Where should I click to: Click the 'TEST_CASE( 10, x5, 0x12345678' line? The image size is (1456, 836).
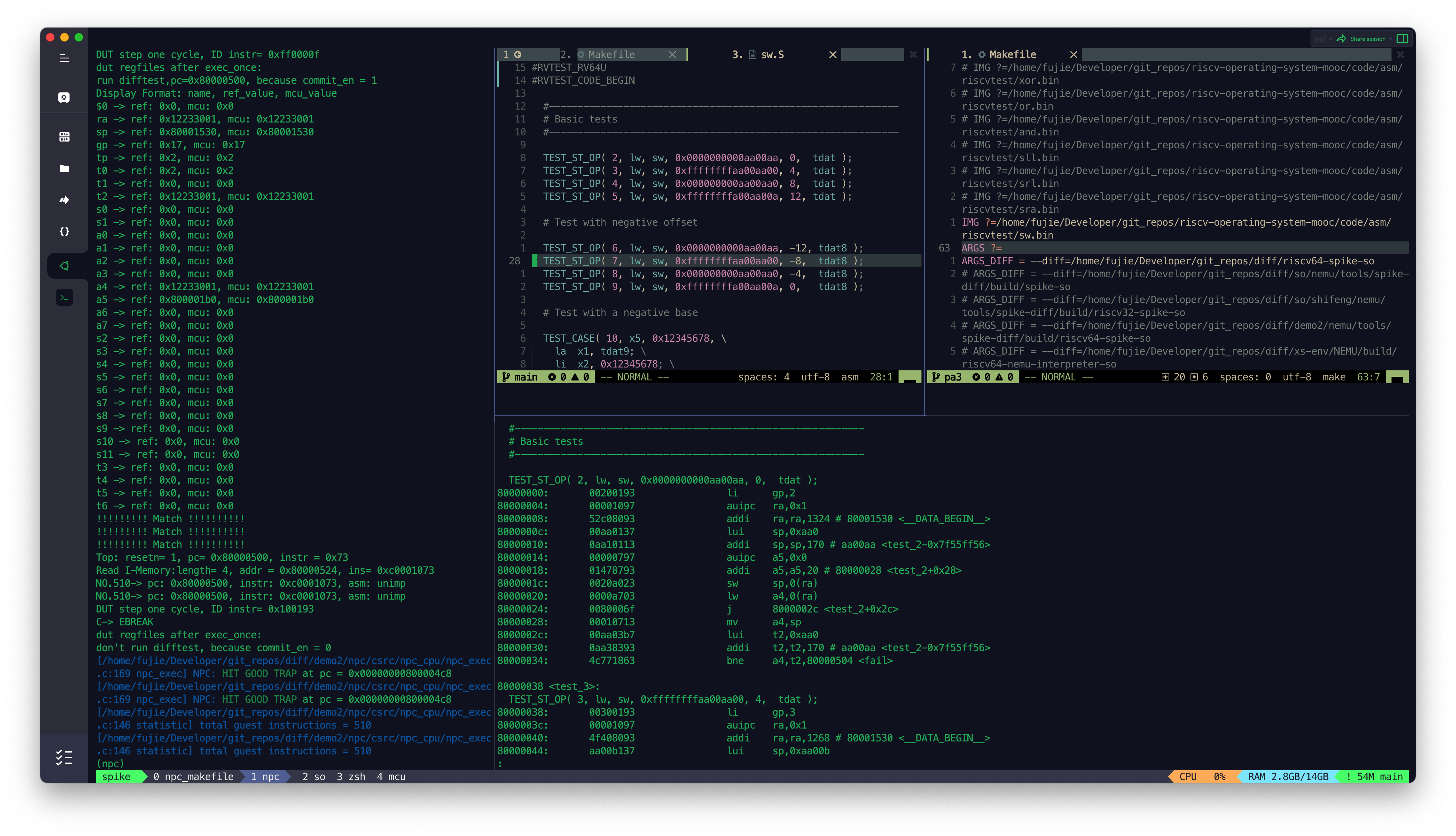(634, 338)
